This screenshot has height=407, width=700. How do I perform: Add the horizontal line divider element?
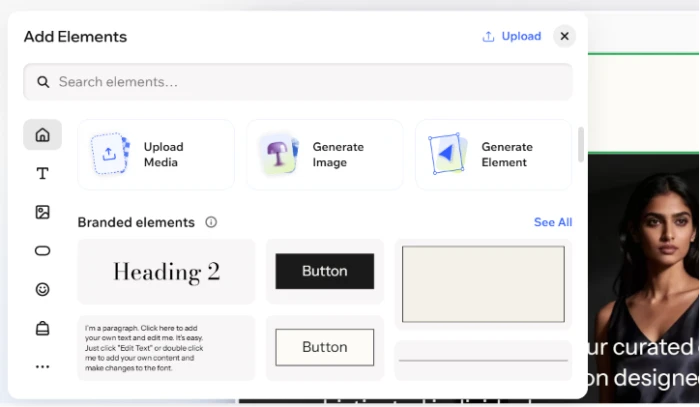tap(483, 360)
